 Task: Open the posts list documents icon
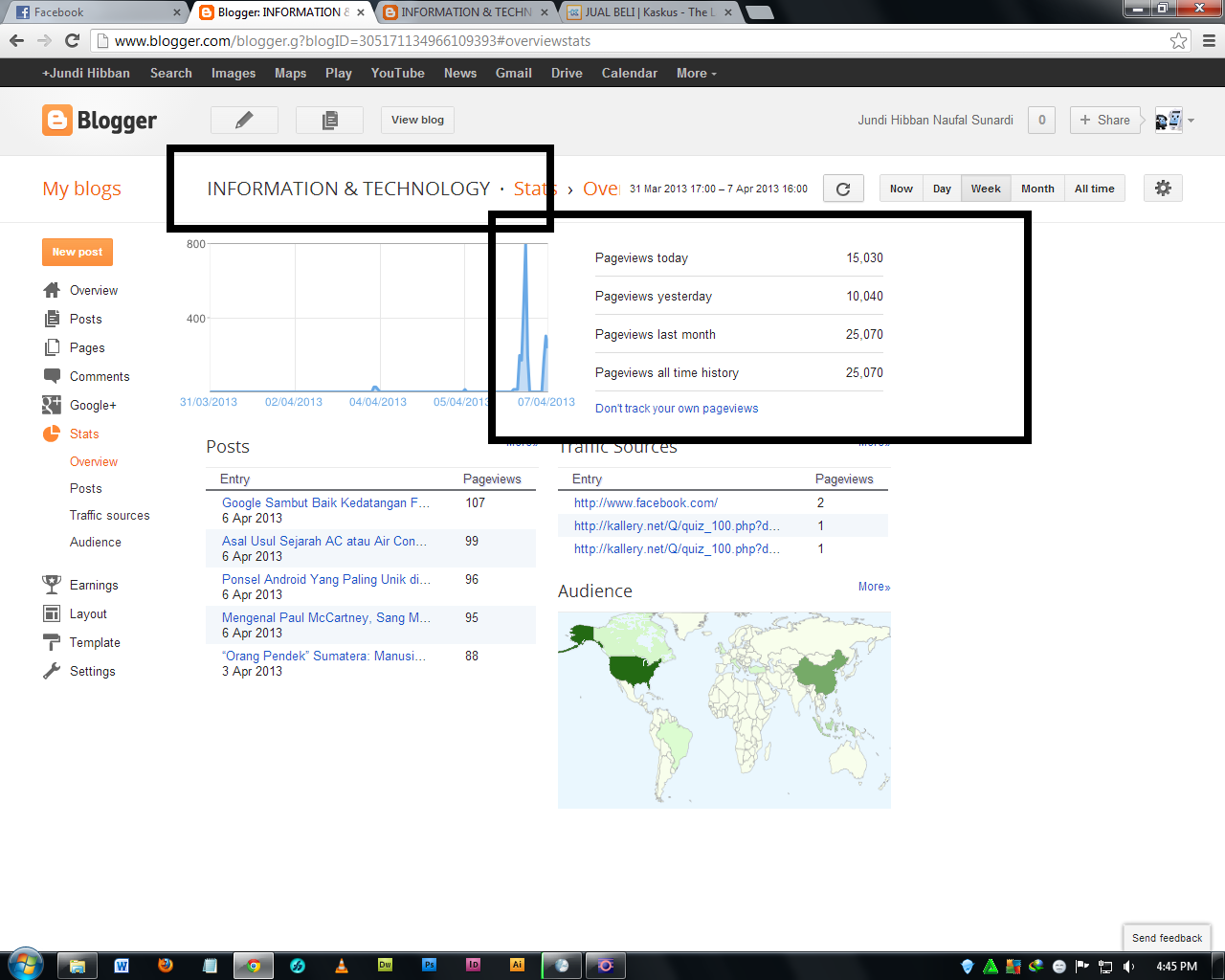(x=329, y=120)
